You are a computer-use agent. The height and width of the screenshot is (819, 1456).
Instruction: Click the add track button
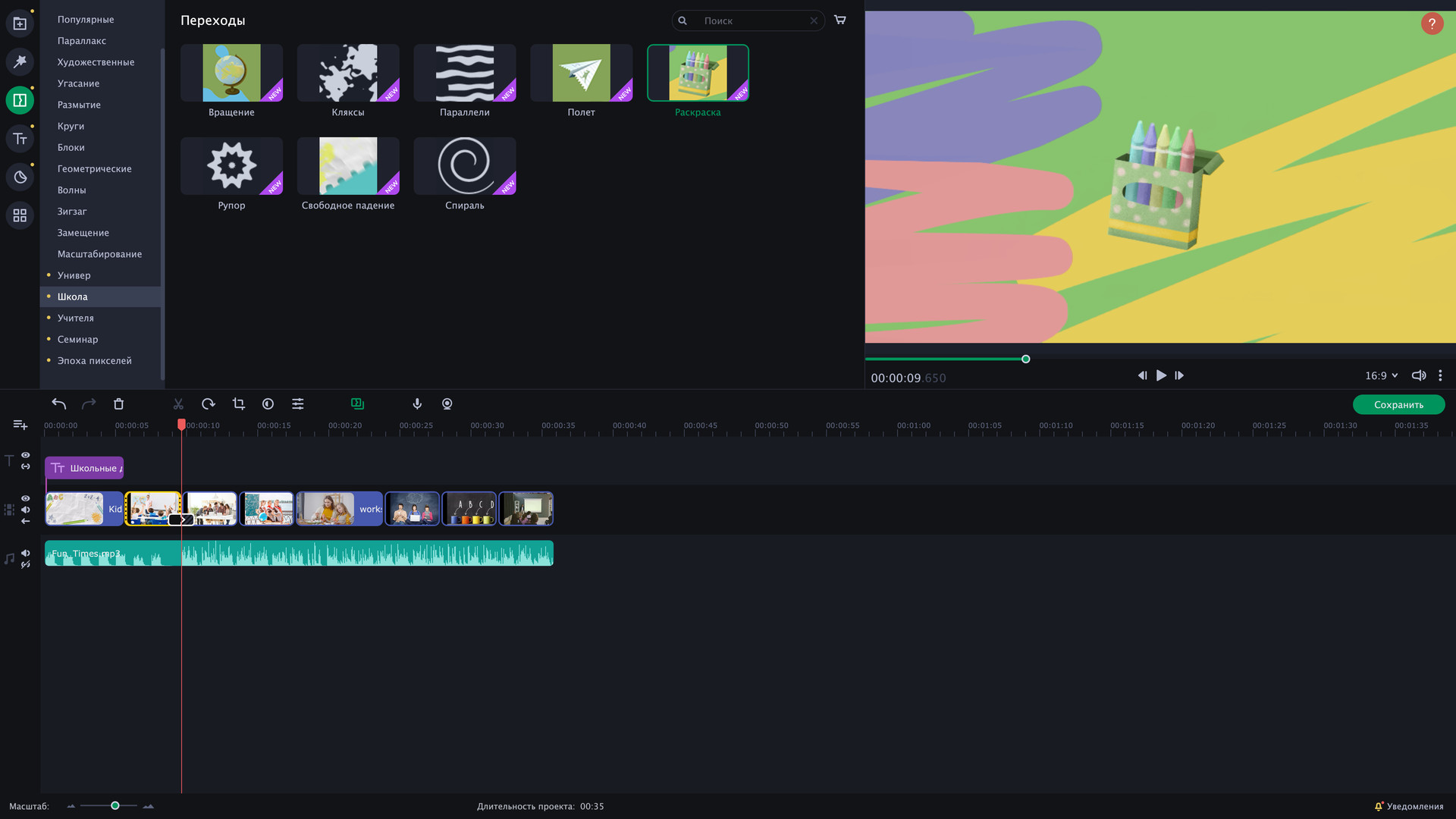pyautogui.click(x=20, y=425)
